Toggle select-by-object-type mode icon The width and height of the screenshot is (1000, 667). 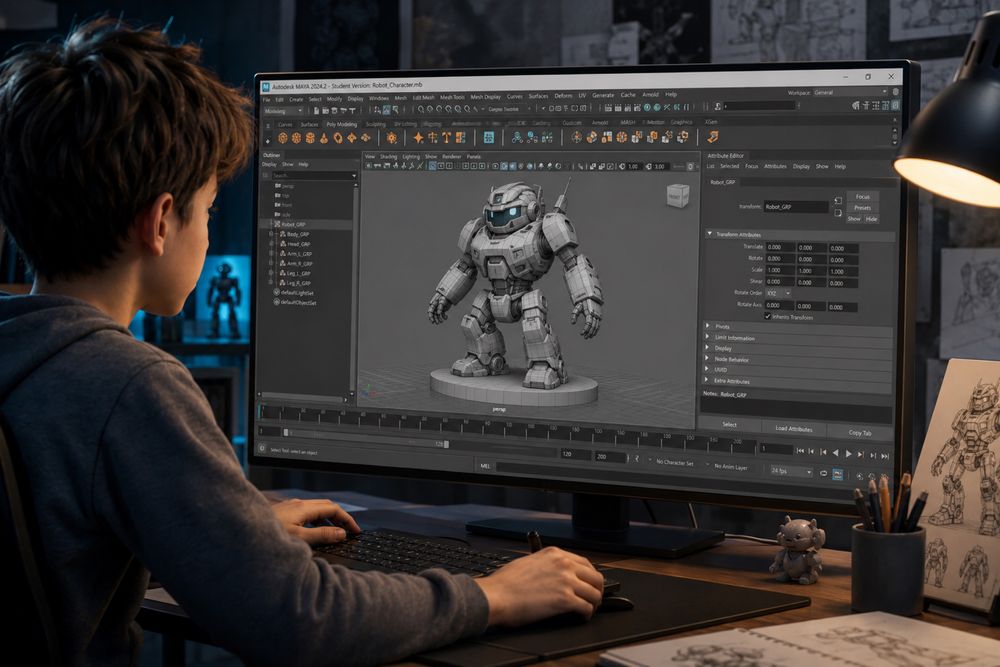pyautogui.click(x=386, y=109)
